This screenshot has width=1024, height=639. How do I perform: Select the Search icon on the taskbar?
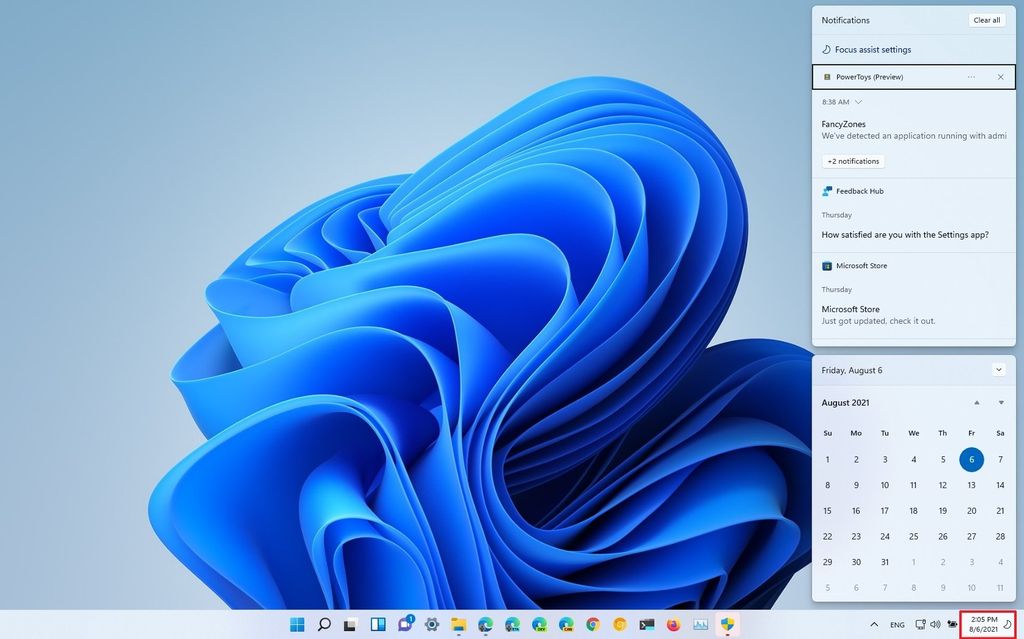[324, 624]
